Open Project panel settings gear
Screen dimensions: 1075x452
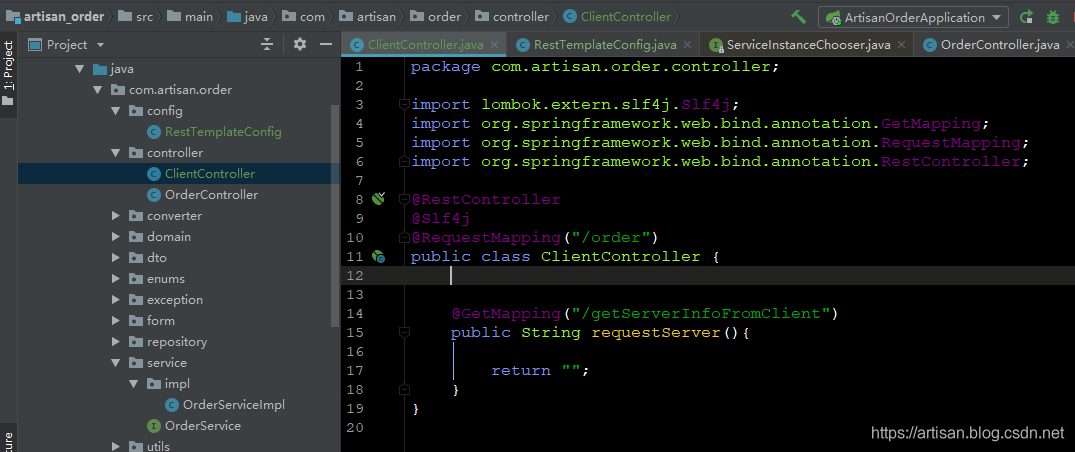pyautogui.click(x=299, y=45)
